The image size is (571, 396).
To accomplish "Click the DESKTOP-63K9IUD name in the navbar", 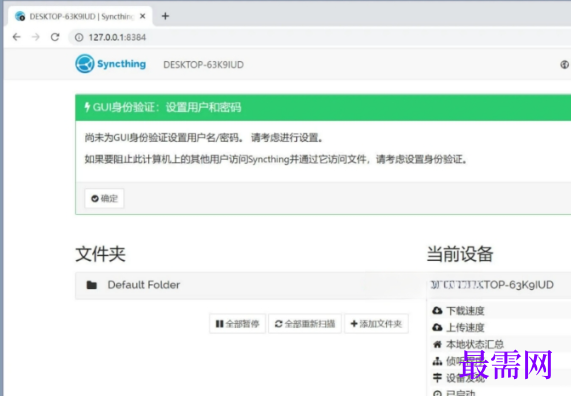I will pyautogui.click(x=204, y=65).
